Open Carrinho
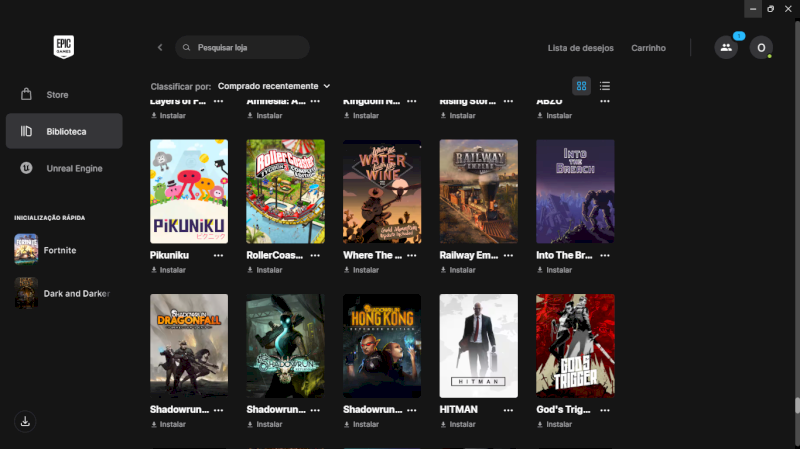The width and height of the screenshot is (800, 449). tap(648, 48)
